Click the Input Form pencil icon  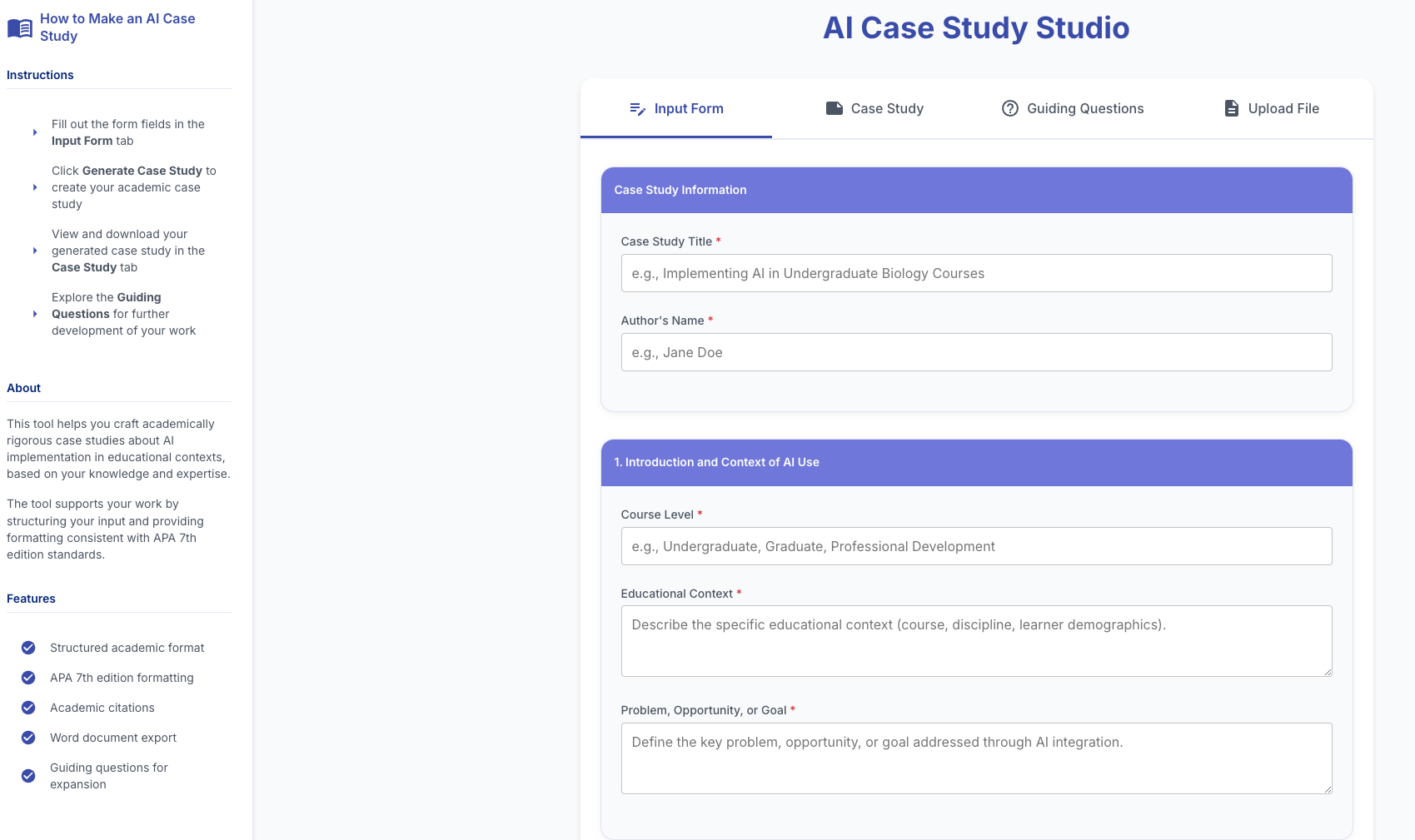pyautogui.click(x=637, y=109)
